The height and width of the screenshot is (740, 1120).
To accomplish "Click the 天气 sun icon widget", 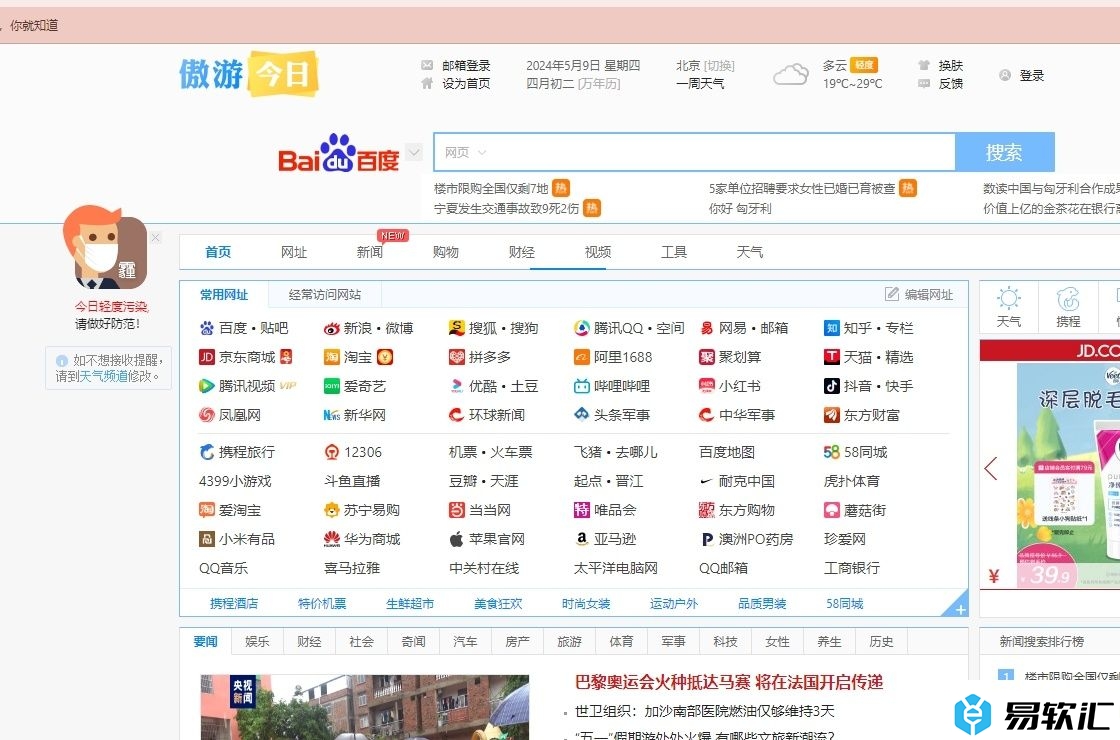I will click(x=1009, y=298).
